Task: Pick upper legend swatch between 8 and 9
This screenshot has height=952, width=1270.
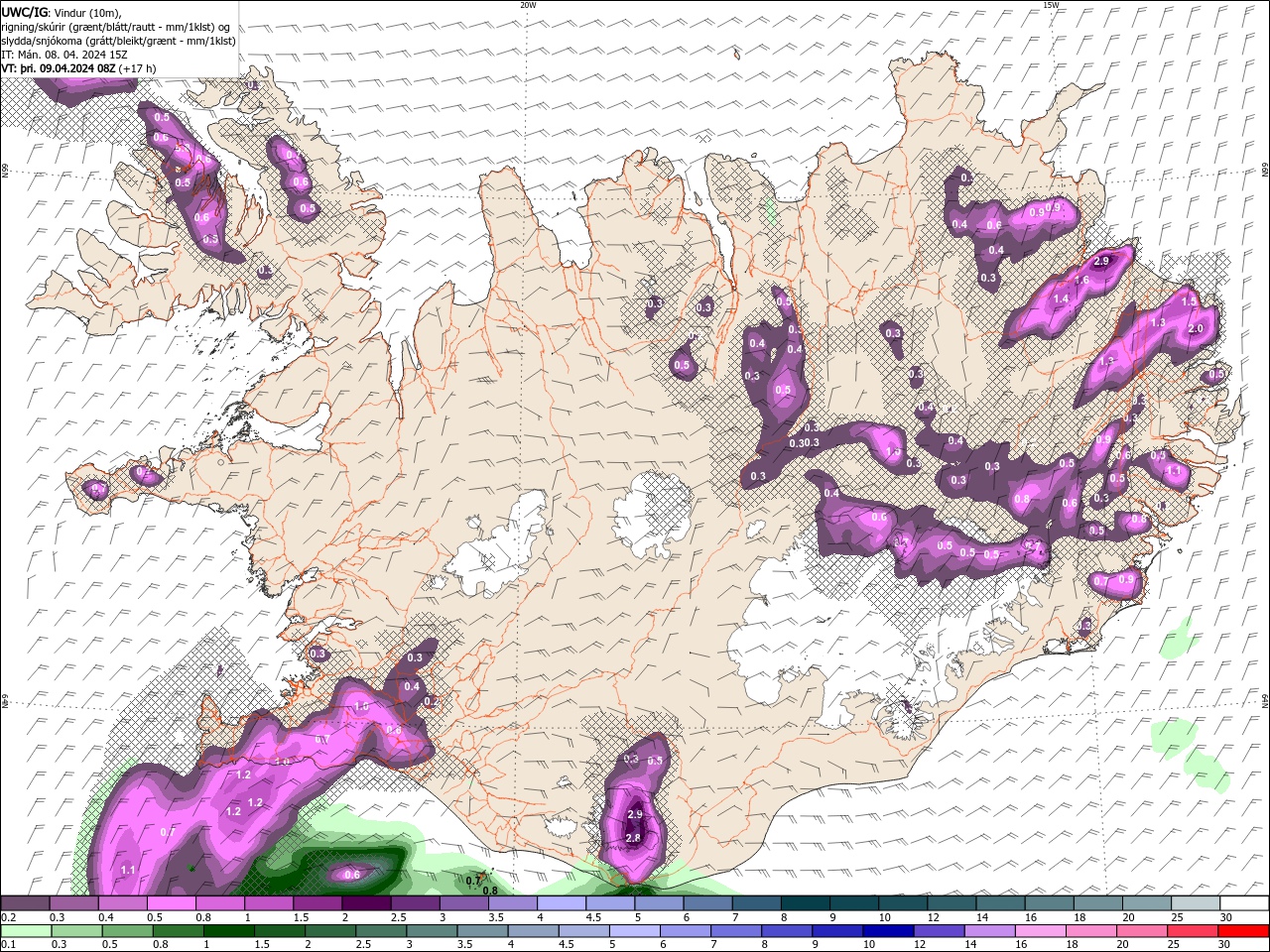Action: point(806,902)
